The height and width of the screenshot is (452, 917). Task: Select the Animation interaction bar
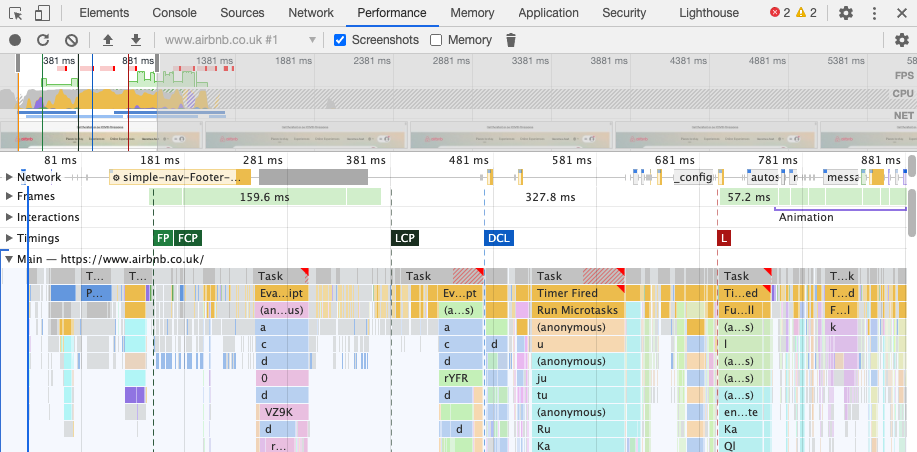(840, 209)
